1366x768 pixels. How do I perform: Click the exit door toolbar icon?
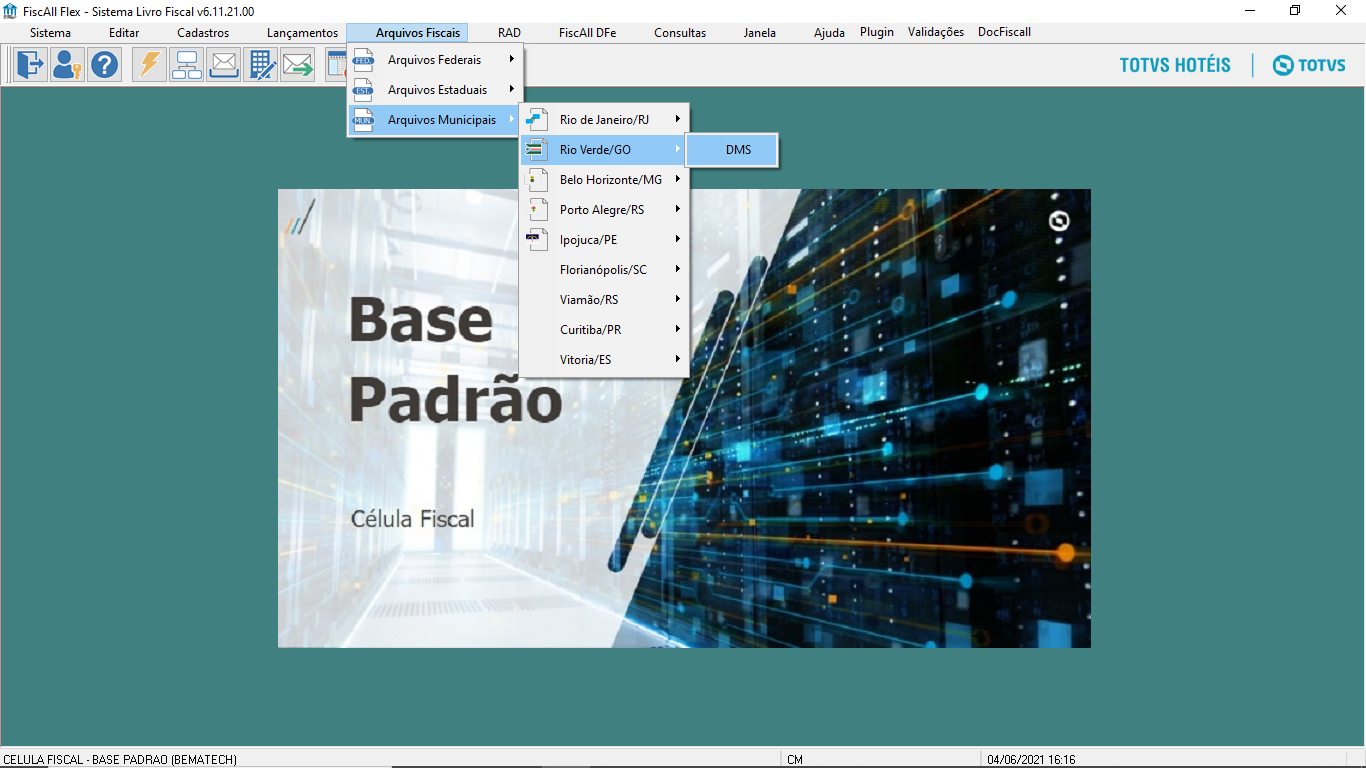click(29, 65)
